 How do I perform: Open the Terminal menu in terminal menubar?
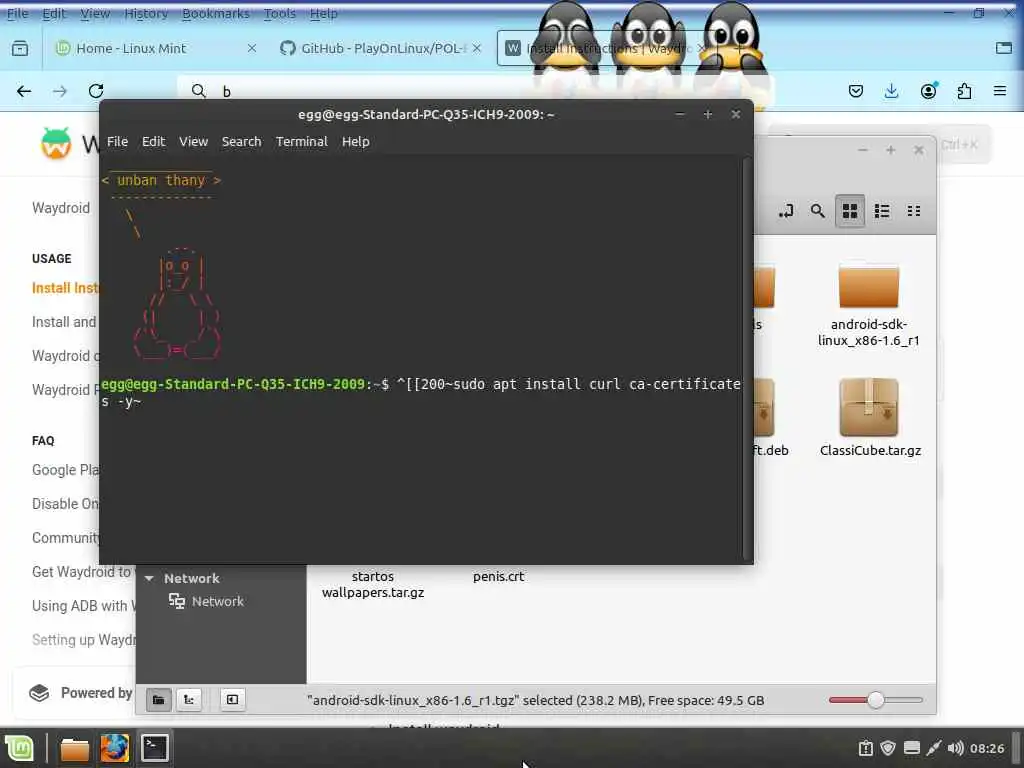click(302, 142)
